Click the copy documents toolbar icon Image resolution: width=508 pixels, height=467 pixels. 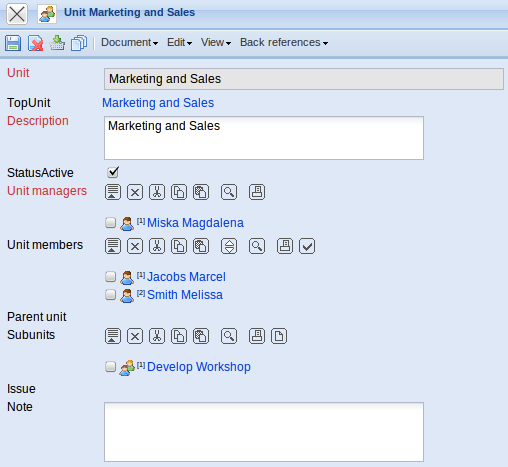pyautogui.click(x=79, y=43)
